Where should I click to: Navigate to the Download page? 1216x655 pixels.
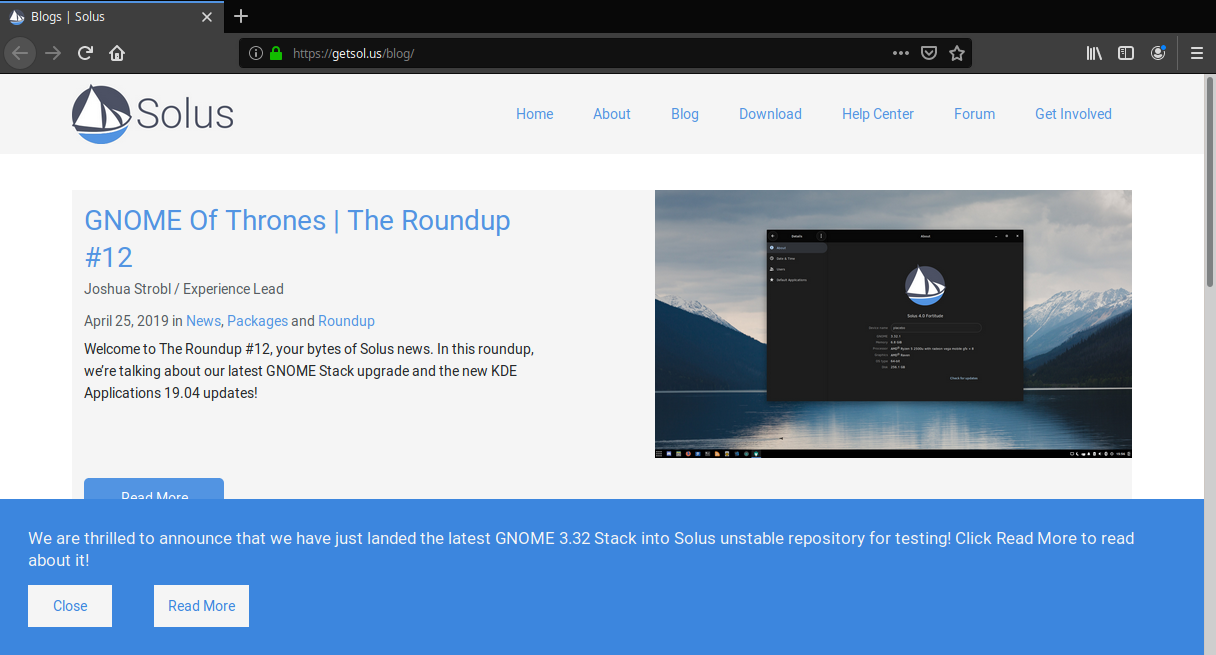(770, 114)
